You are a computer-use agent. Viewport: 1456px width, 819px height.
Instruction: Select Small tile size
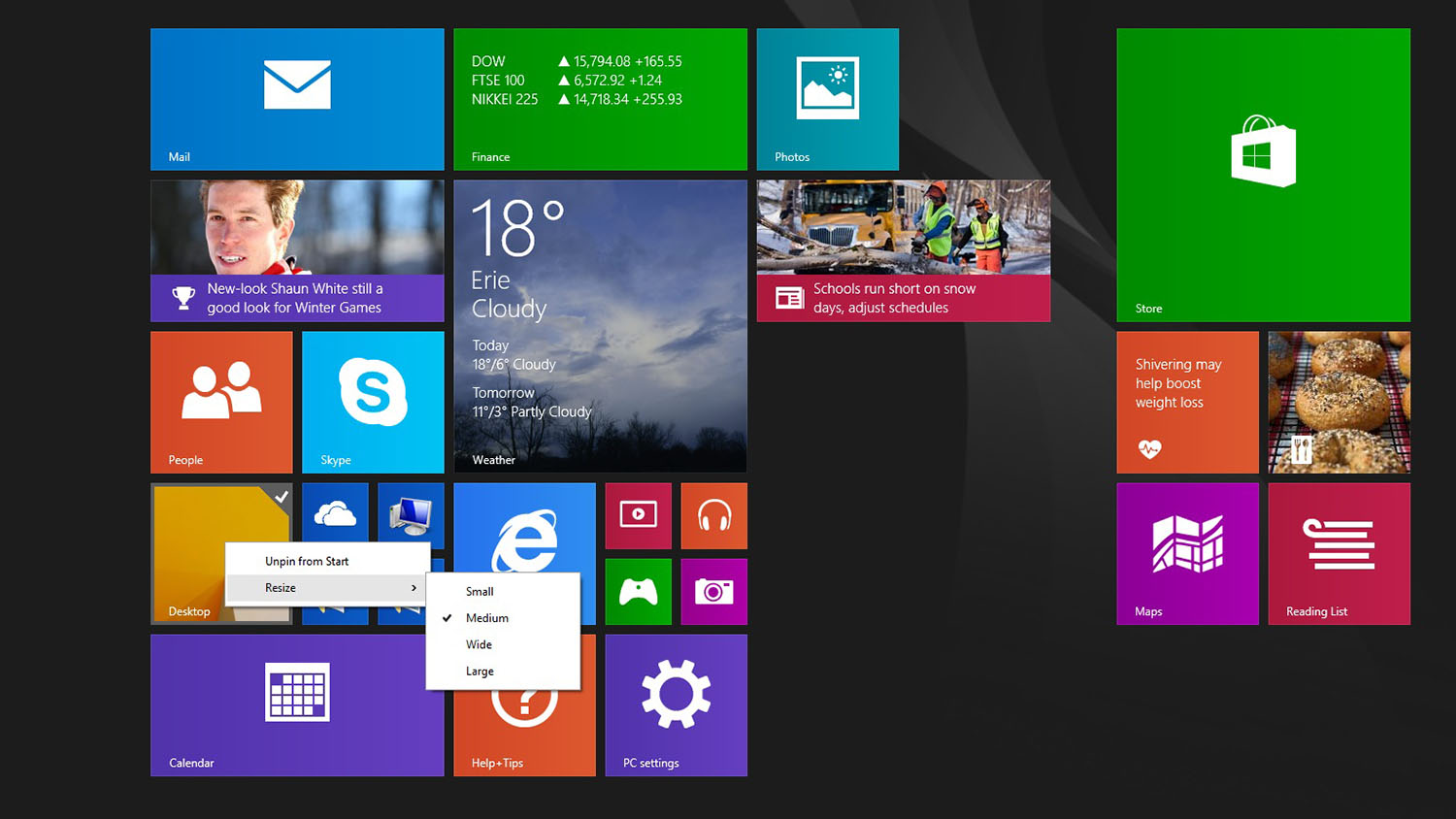503,591
